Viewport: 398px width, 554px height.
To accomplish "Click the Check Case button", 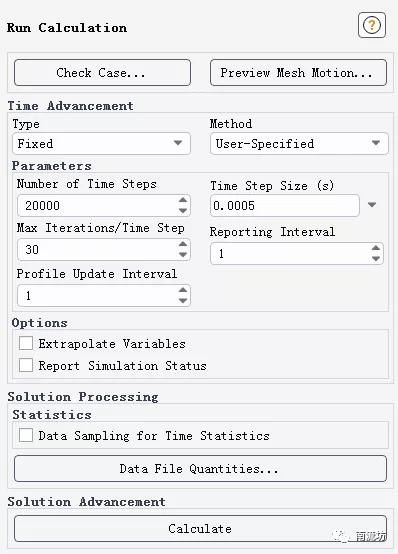I will 103,72.
